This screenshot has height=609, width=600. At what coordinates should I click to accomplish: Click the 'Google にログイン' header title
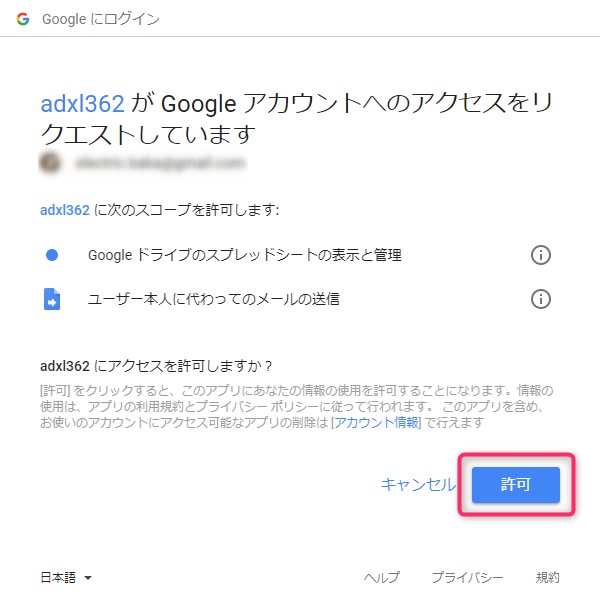point(101,20)
